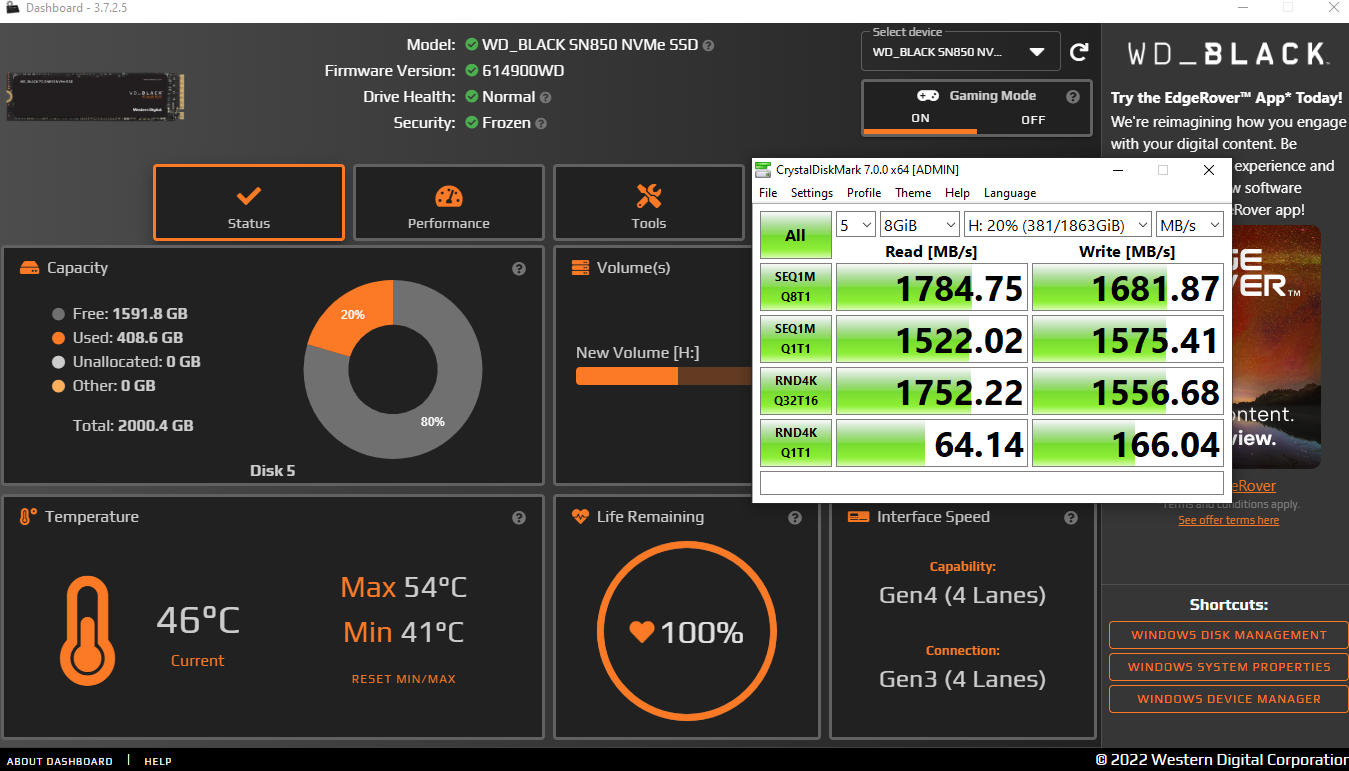Open Help link in footer
Image resolution: width=1349 pixels, height=771 pixels.
[x=158, y=761]
